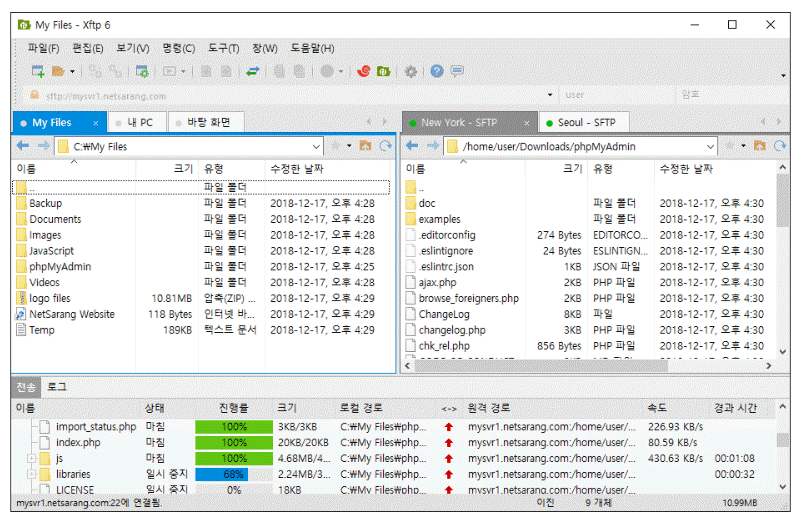Image resolution: width=804 pixels, height=523 pixels.
Task: Click the 68% progress bar for libraries
Action: tap(234, 474)
